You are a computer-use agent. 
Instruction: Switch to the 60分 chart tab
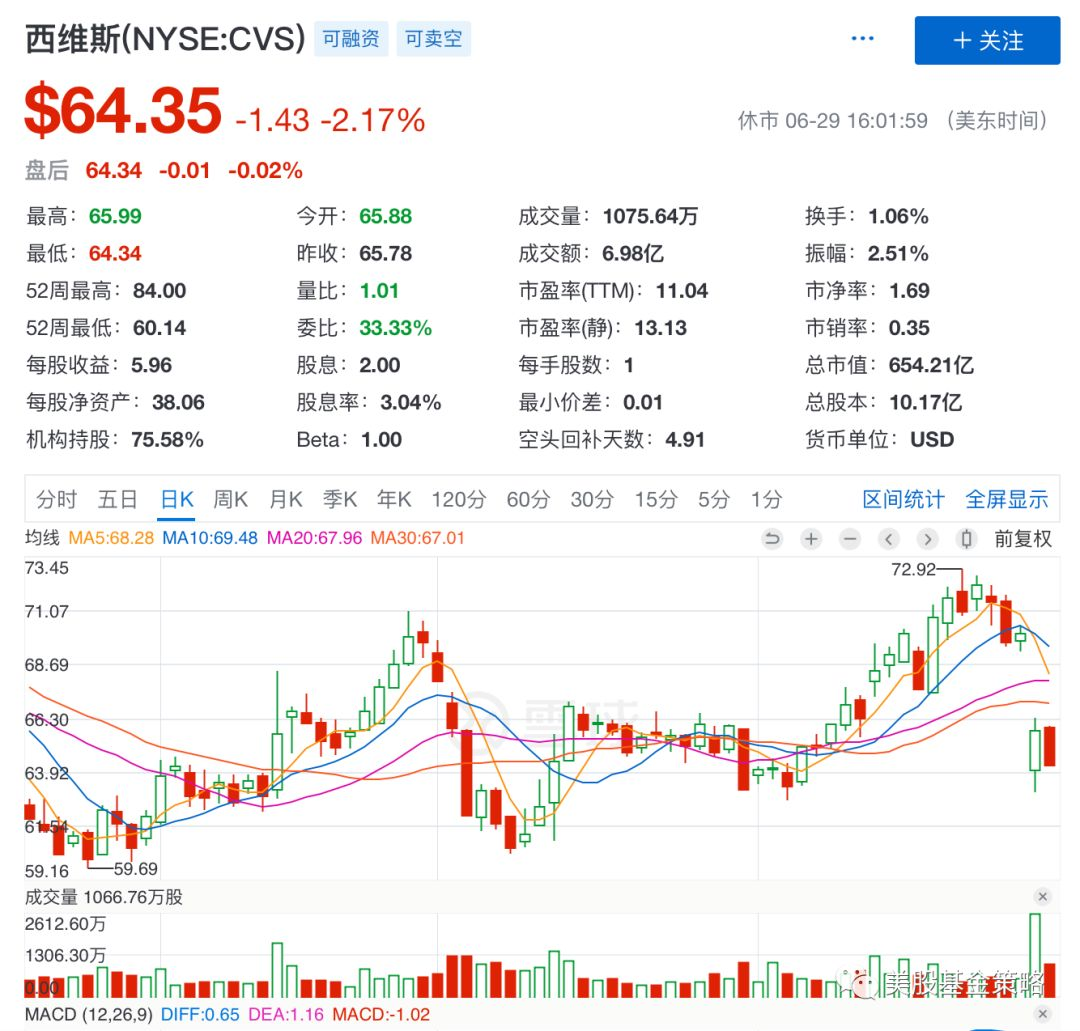(x=528, y=499)
